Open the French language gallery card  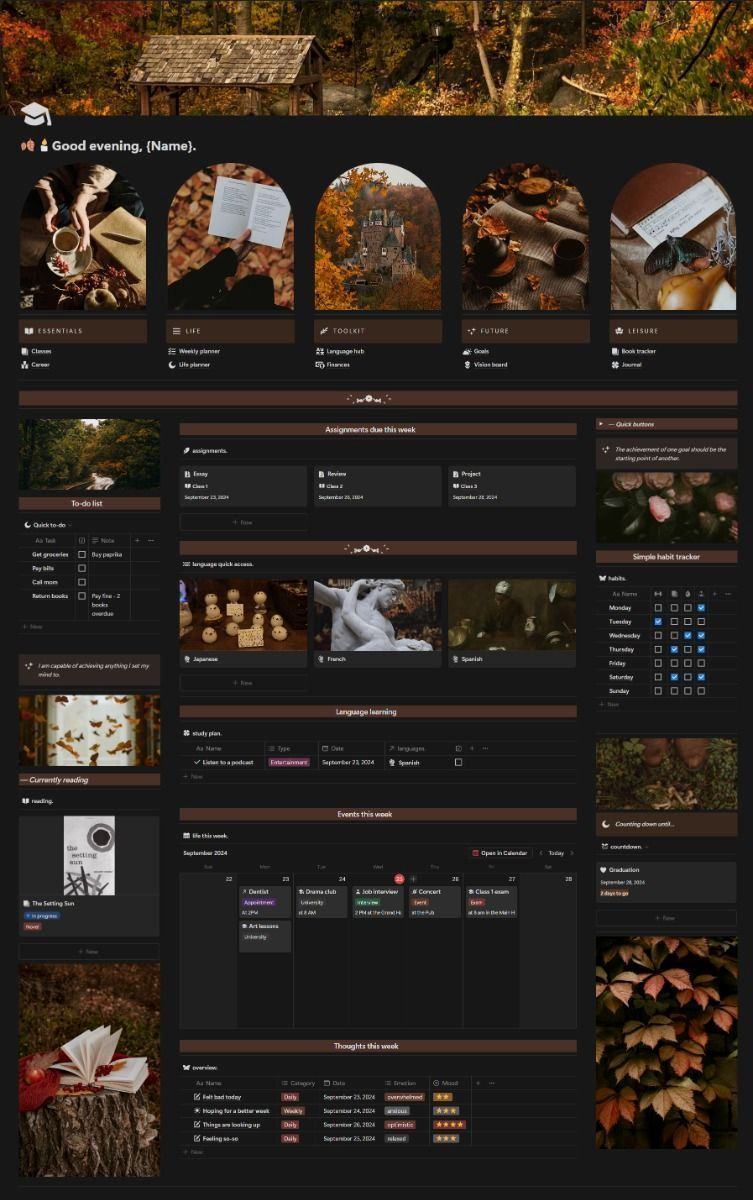click(378, 623)
